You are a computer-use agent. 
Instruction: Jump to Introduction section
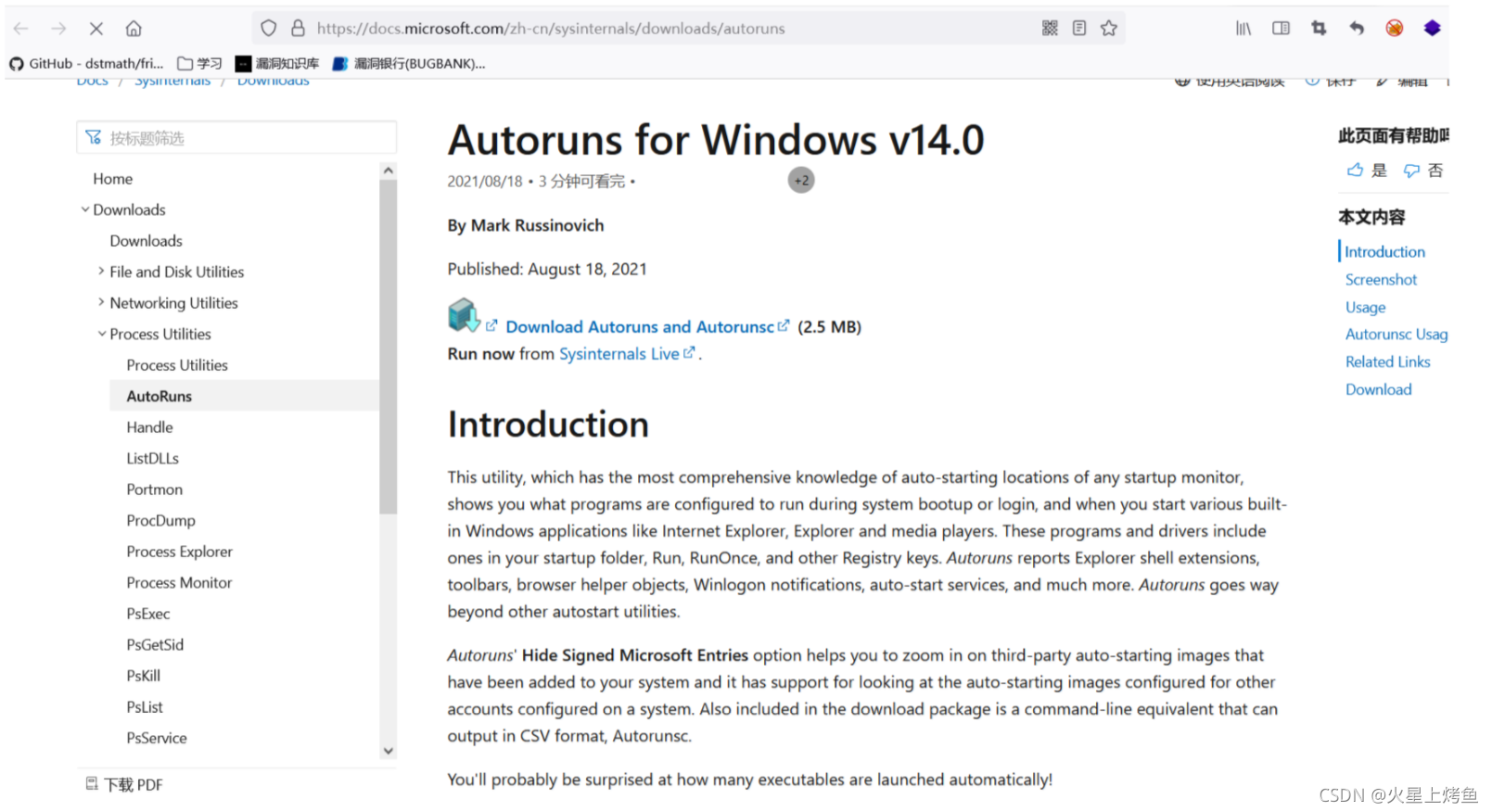[1384, 252]
